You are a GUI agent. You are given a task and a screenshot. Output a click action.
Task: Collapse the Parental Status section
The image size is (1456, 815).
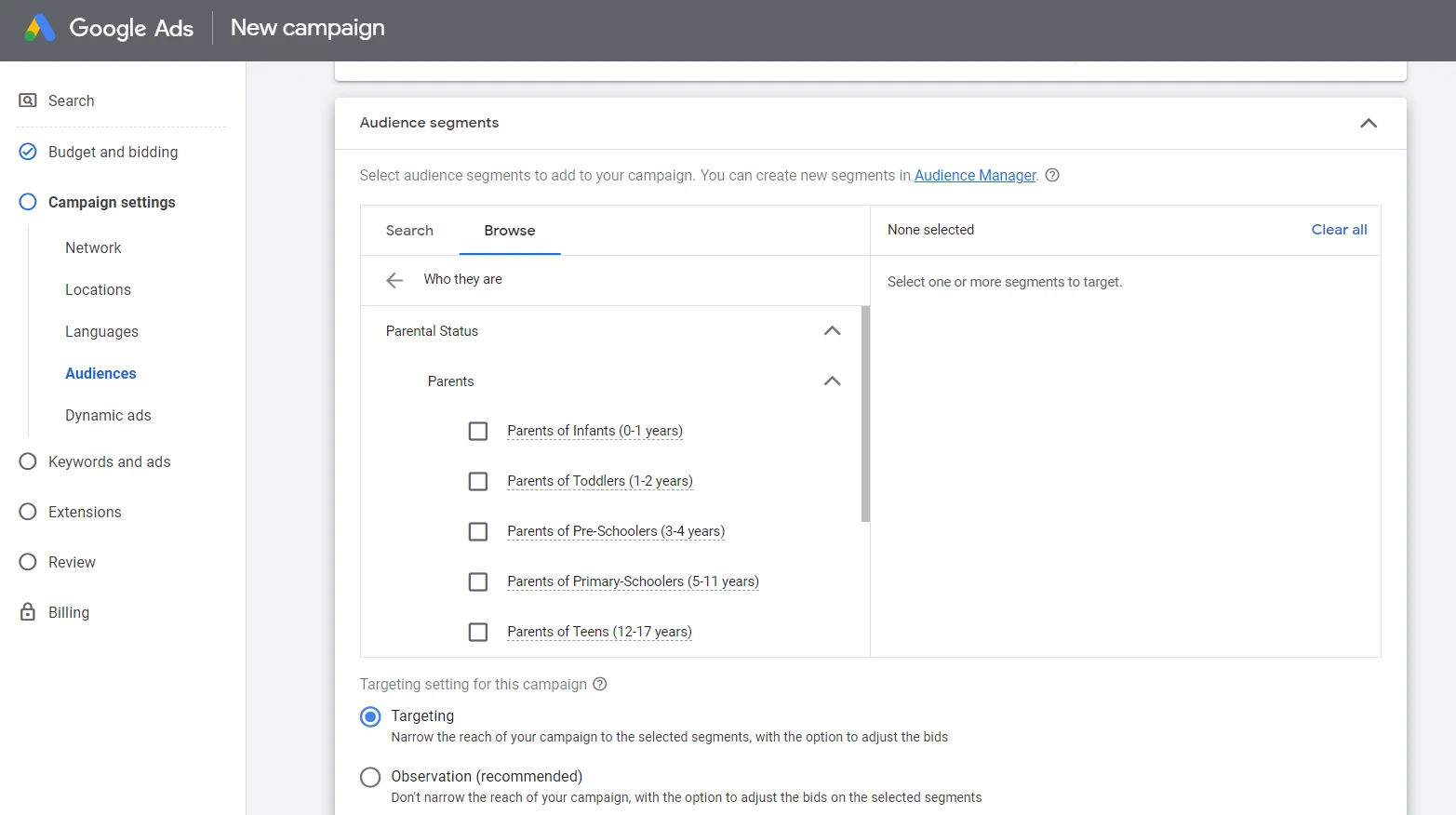click(x=833, y=331)
